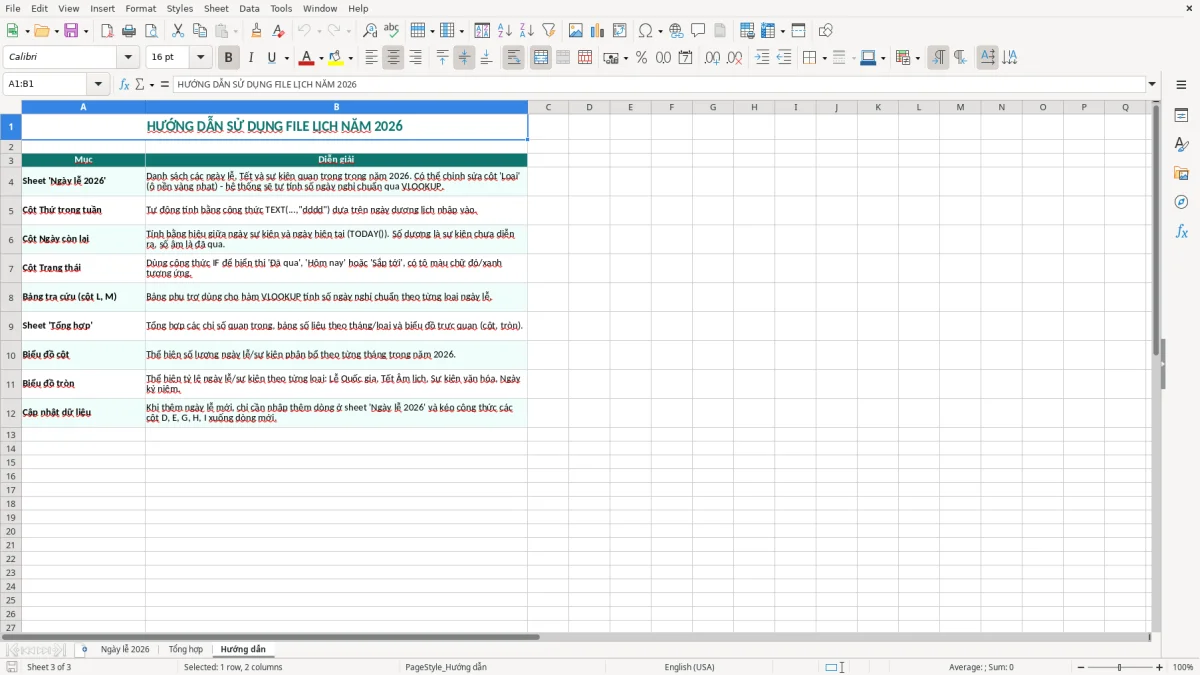Open Underline style dropdown arrow
The height and width of the screenshot is (675, 1200).
pyautogui.click(x=286, y=58)
